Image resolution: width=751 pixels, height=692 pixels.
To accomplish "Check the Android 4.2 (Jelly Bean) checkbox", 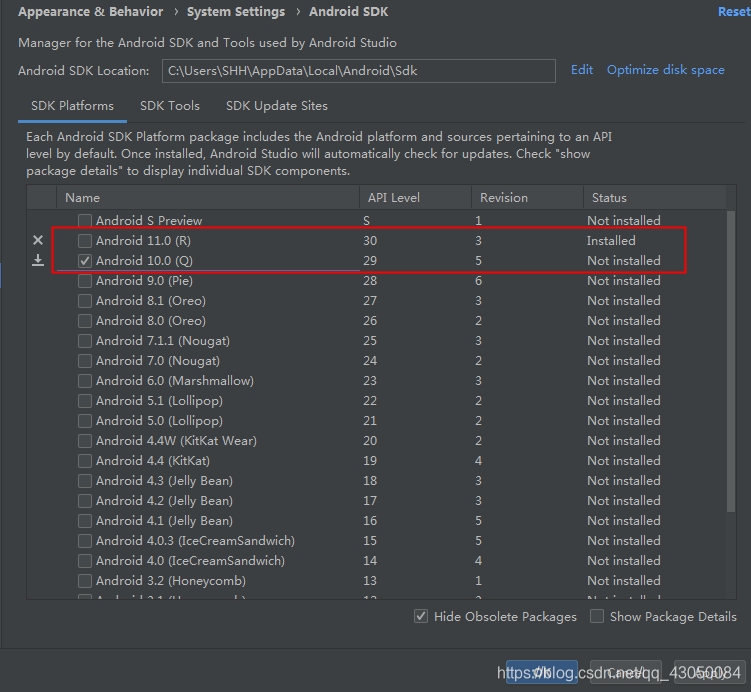I will 85,500.
